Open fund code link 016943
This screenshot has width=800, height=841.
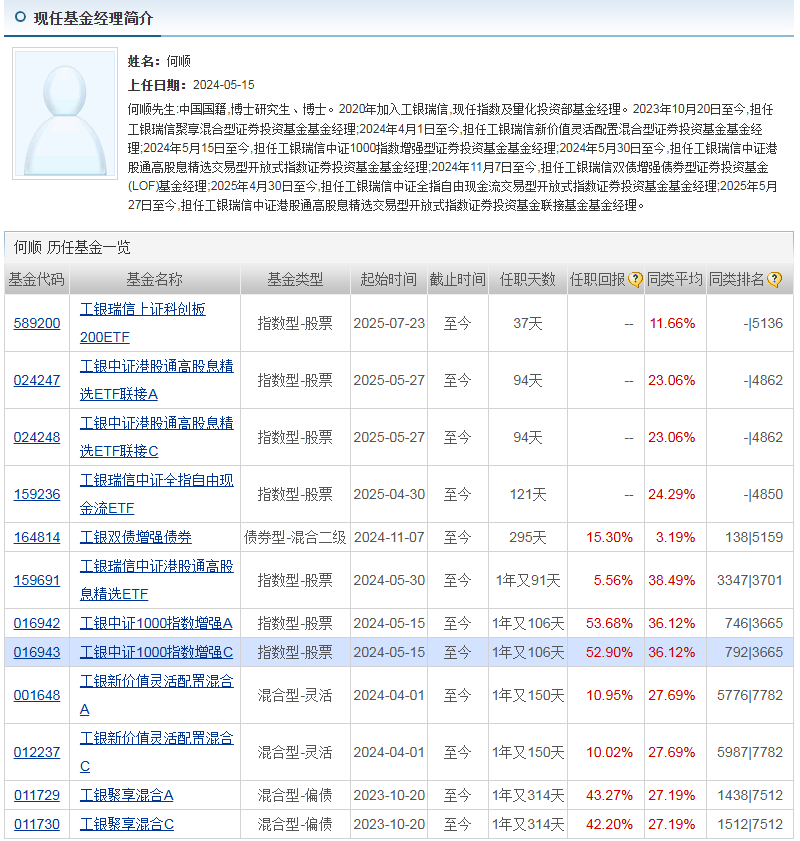click(37, 652)
